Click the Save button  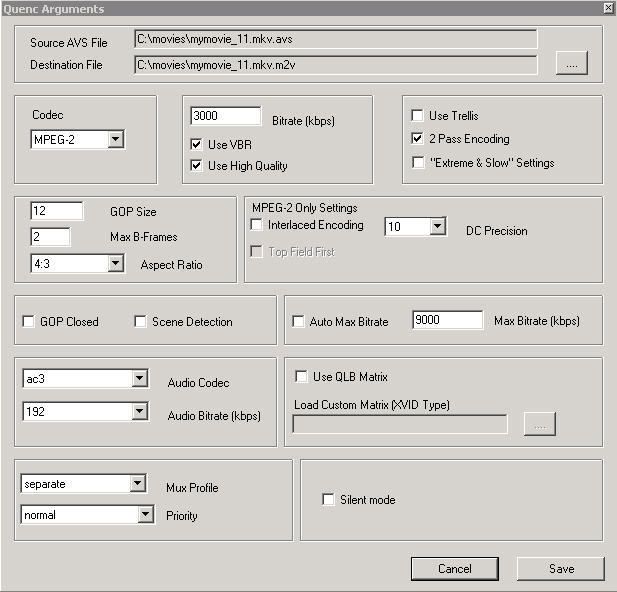coord(561,569)
